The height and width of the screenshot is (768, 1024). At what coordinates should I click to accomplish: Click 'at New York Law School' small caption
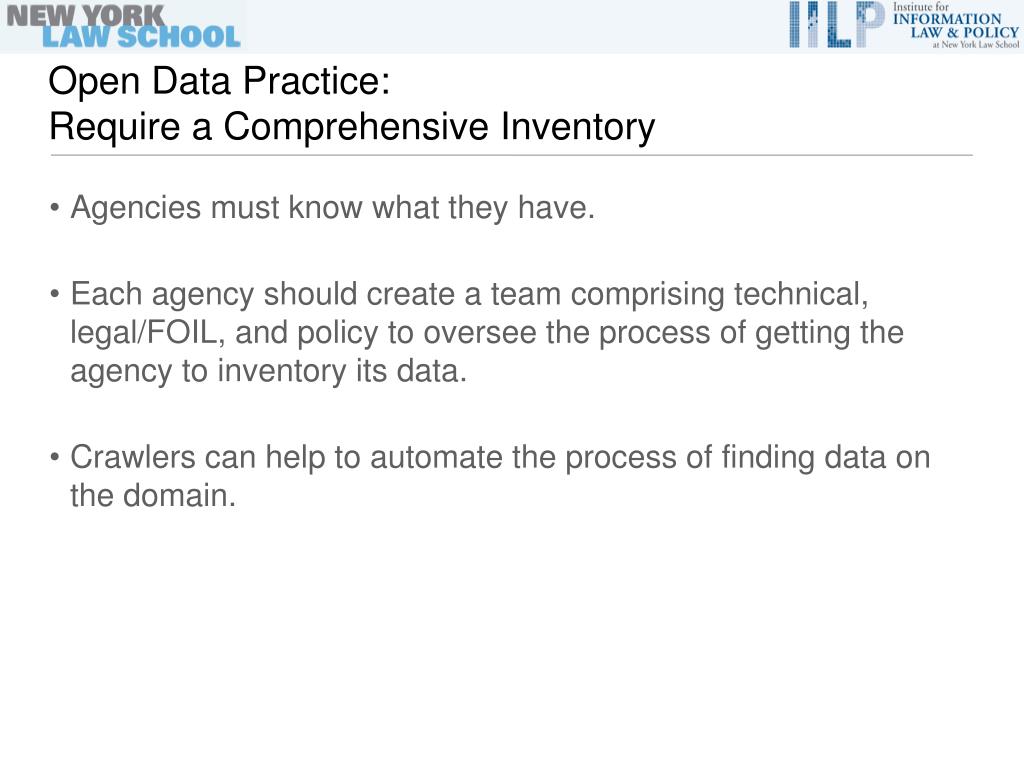point(976,44)
